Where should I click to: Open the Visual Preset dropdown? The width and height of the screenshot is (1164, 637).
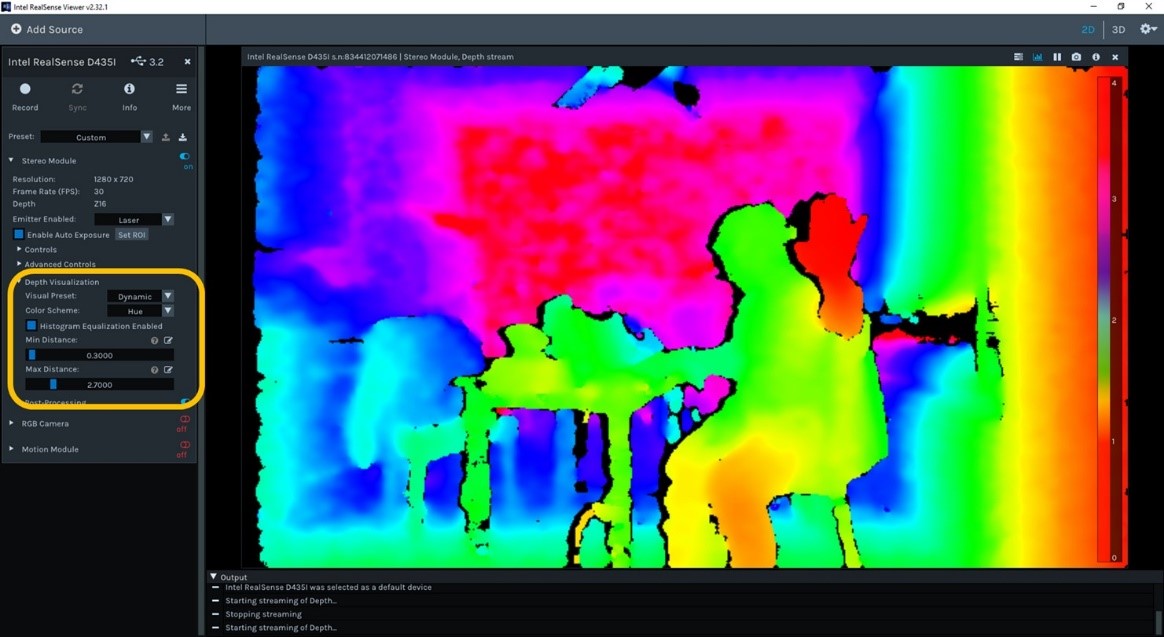pyautogui.click(x=140, y=296)
